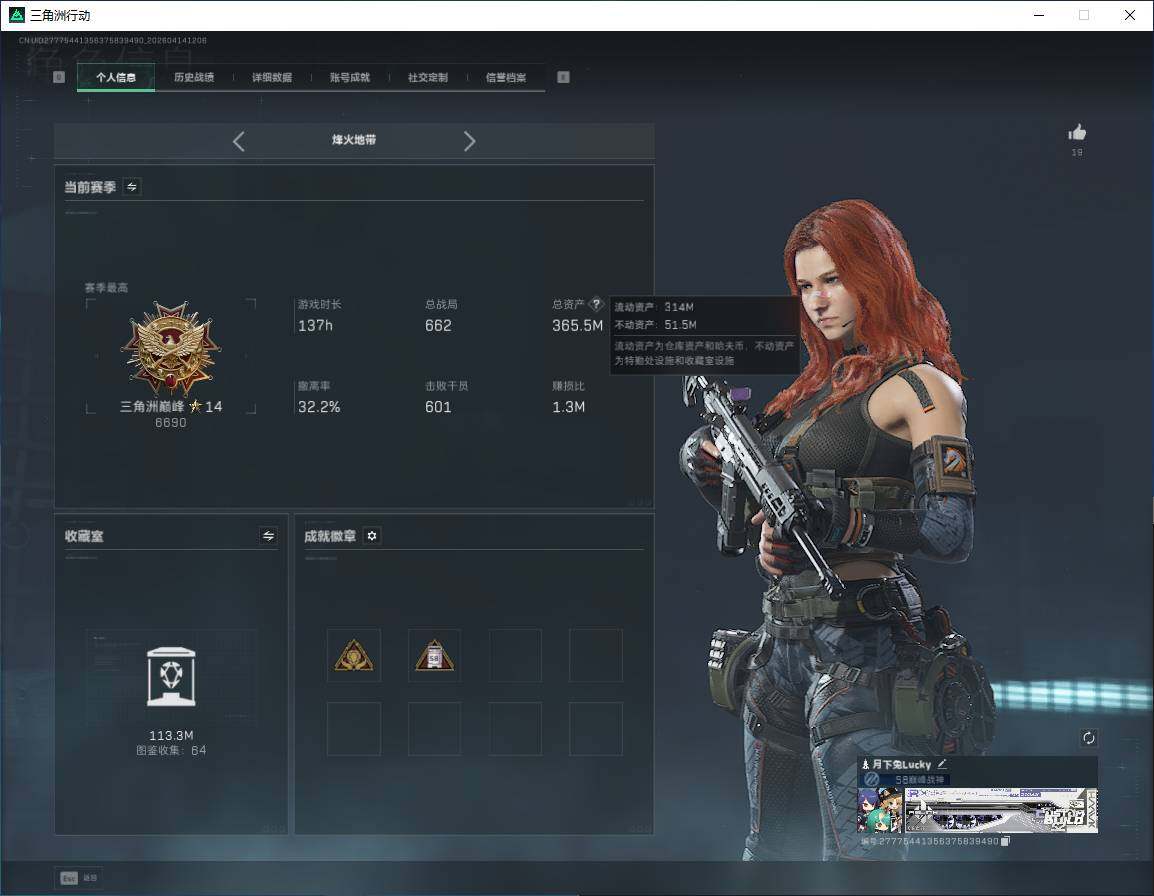Click the anime profile avatar thumbnail

880,811
